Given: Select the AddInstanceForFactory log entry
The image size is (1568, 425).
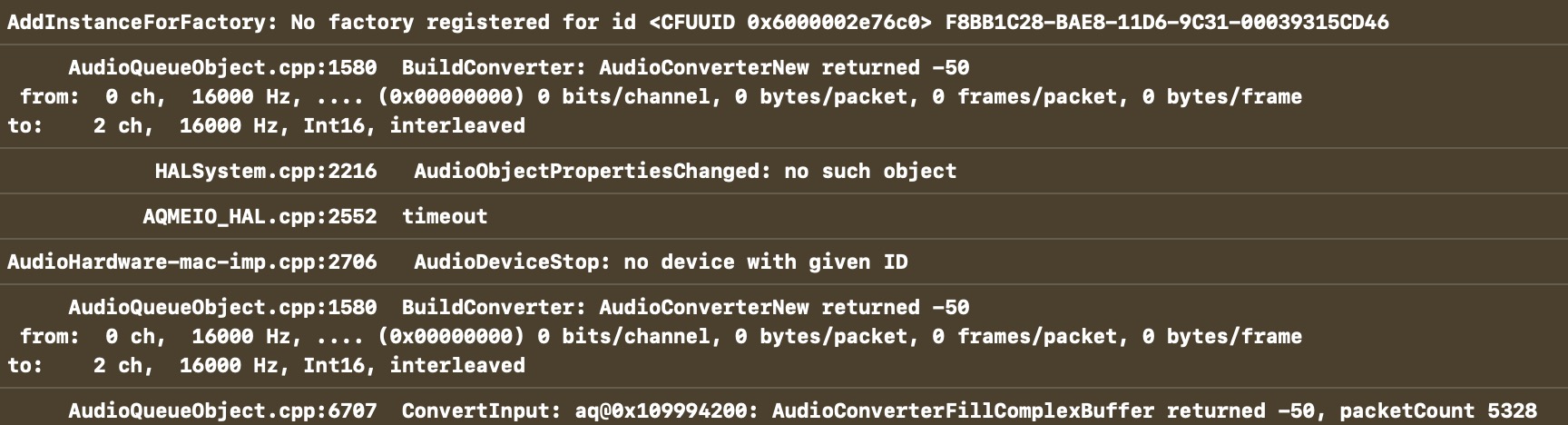Looking at the screenshot, I should coord(142,22).
